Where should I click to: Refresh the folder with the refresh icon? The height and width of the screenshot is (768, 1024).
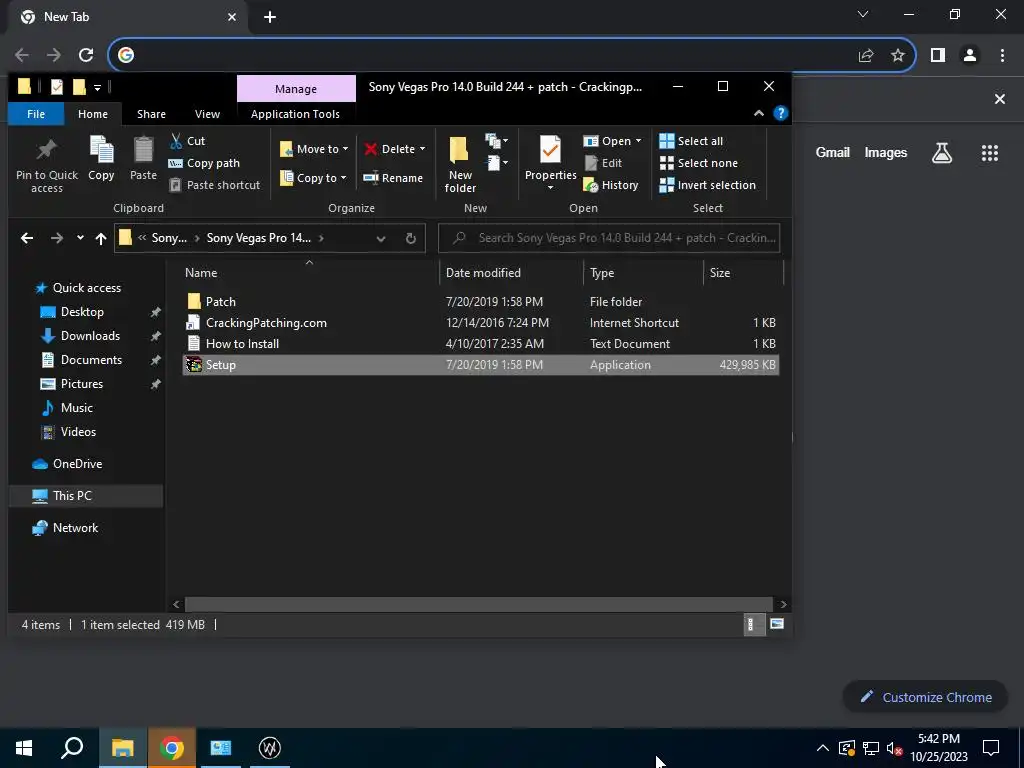point(411,238)
